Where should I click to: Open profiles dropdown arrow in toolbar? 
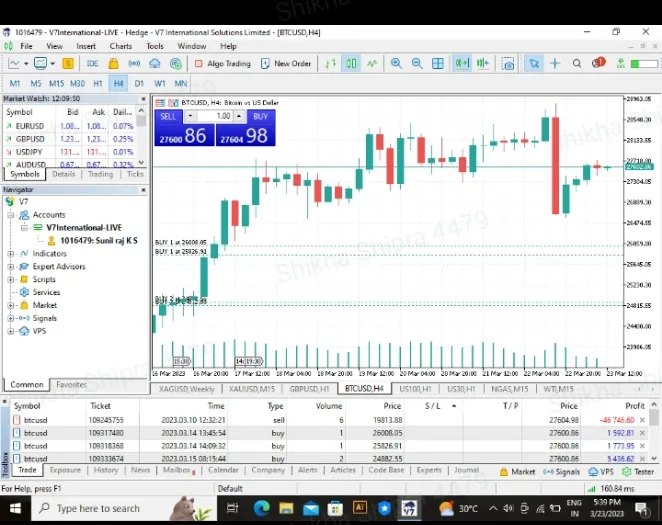tap(53, 64)
